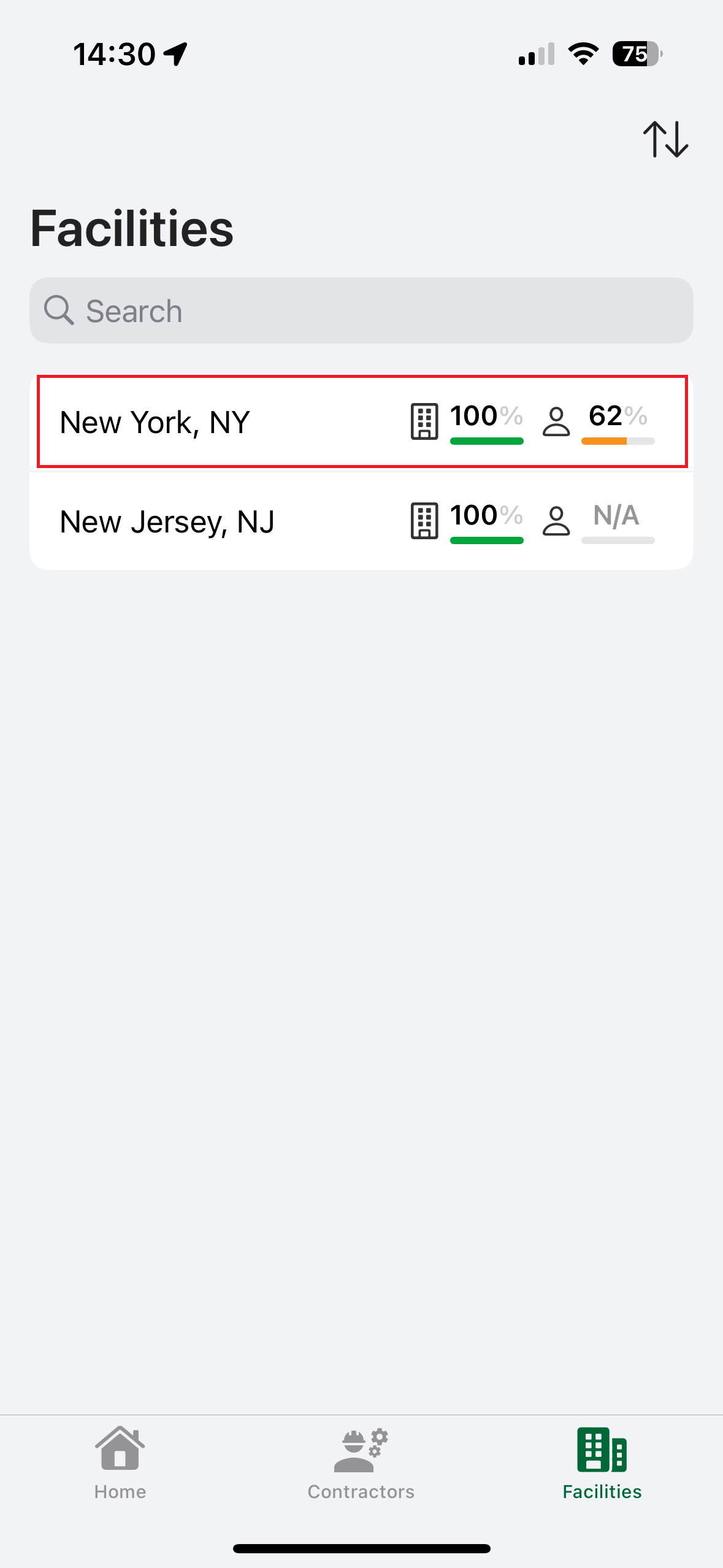723x1568 pixels.
Task: Click the person icon in New York row
Action: click(x=556, y=421)
